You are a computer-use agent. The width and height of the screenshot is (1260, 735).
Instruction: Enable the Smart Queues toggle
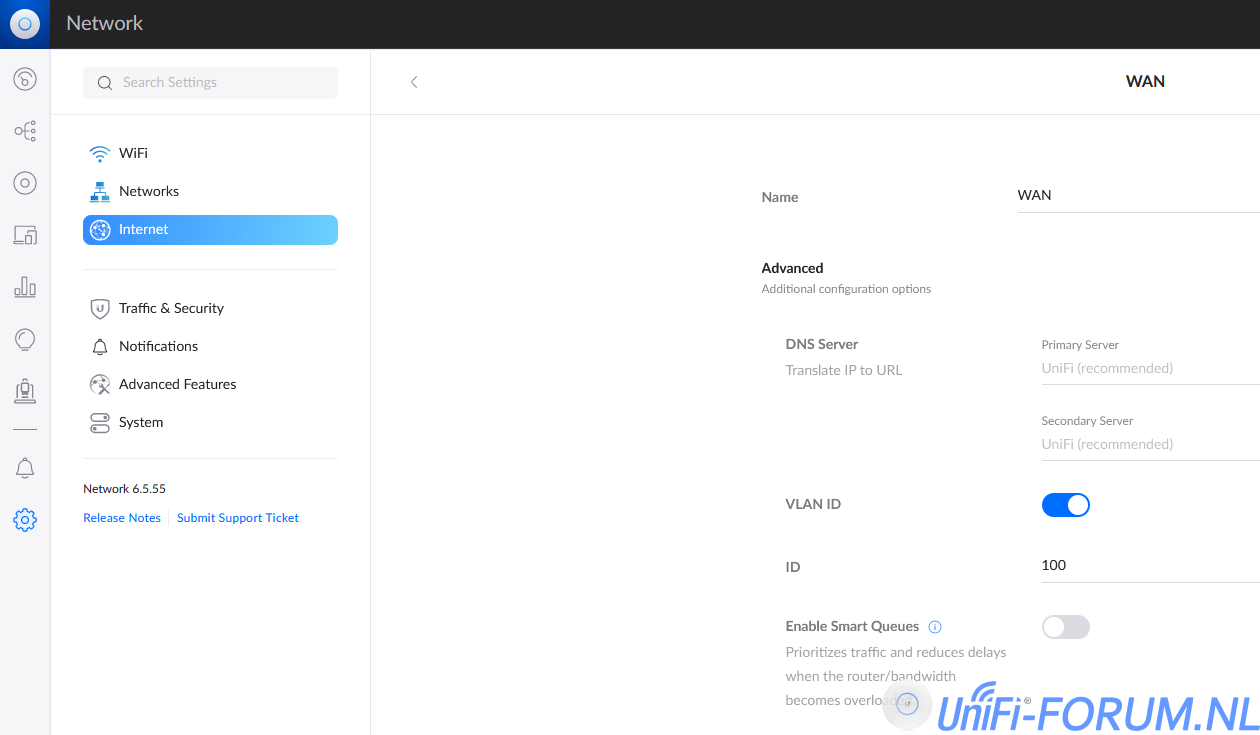click(1065, 627)
